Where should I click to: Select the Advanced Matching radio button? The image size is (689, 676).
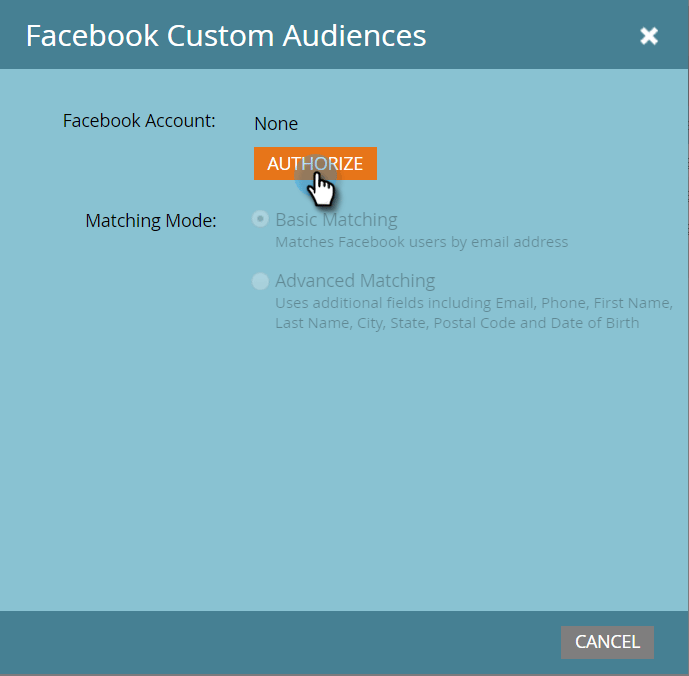261,281
